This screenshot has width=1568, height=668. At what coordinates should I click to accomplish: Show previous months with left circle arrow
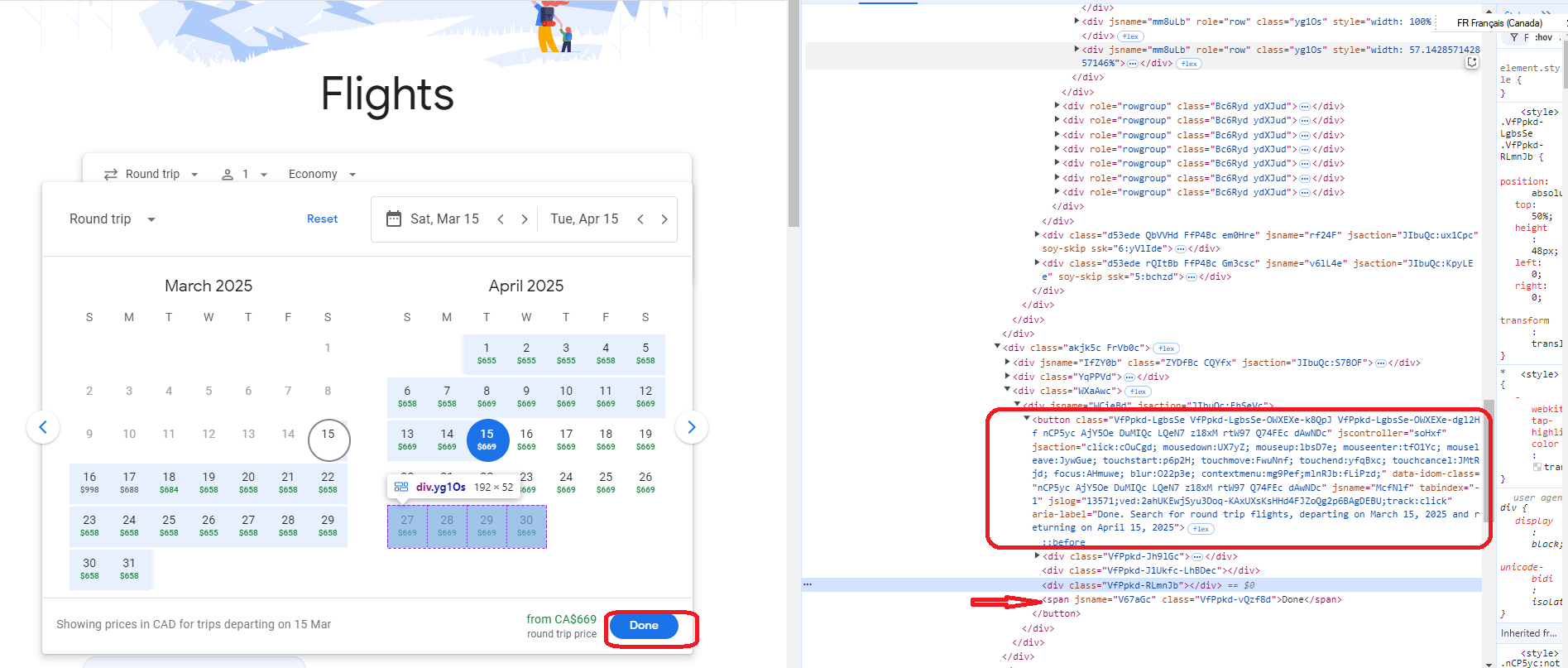(x=43, y=427)
